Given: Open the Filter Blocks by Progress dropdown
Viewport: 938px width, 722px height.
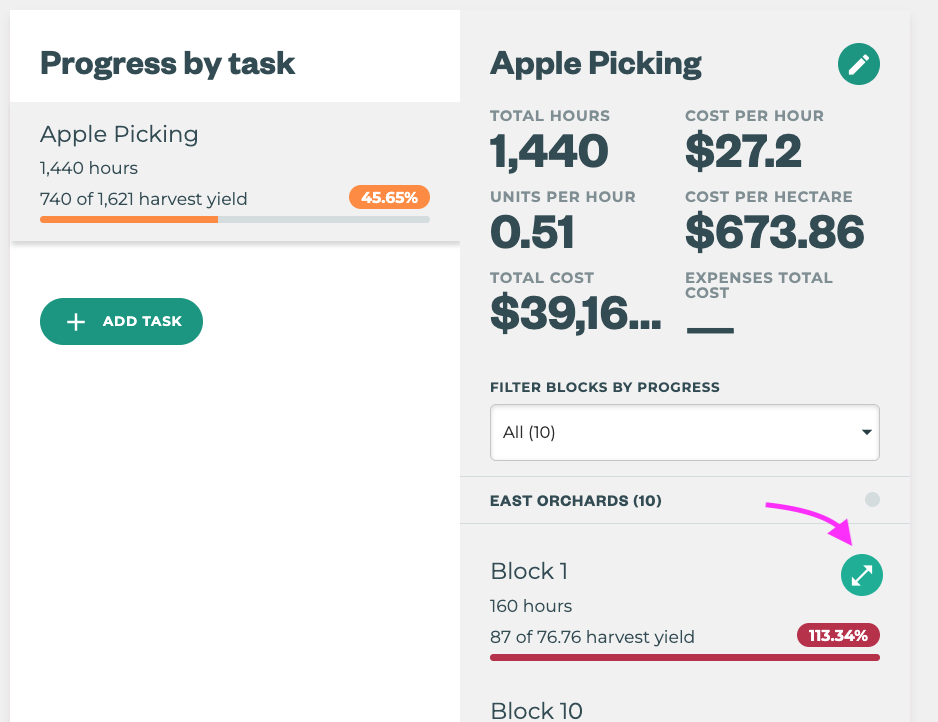Looking at the screenshot, I should pos(684,432).
